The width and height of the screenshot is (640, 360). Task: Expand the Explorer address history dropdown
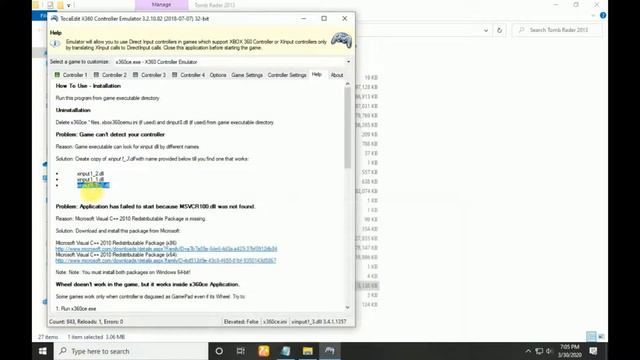[486, 30]
